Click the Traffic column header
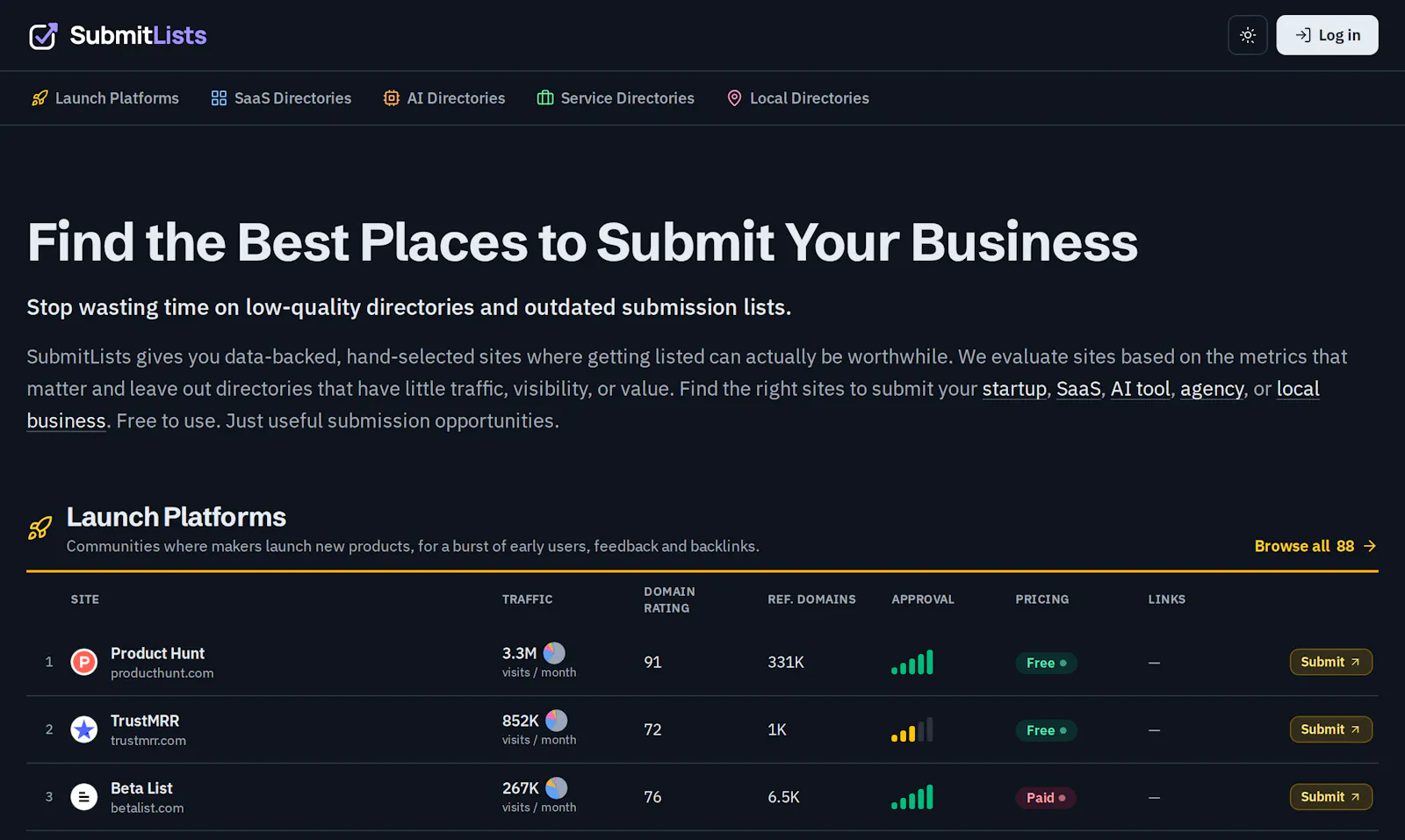This screenshot has height=840, width=1405. 527,599
